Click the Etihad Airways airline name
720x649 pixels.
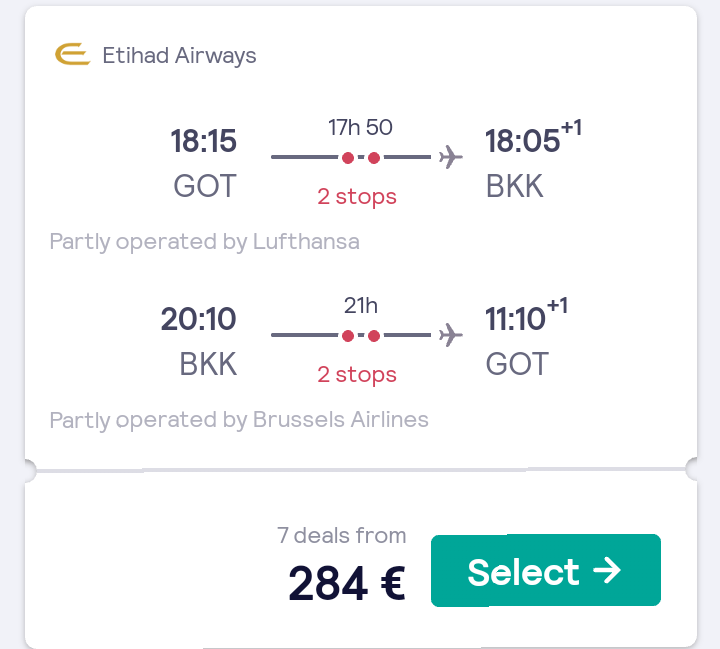pyautogui.click(x=179, y=56)
